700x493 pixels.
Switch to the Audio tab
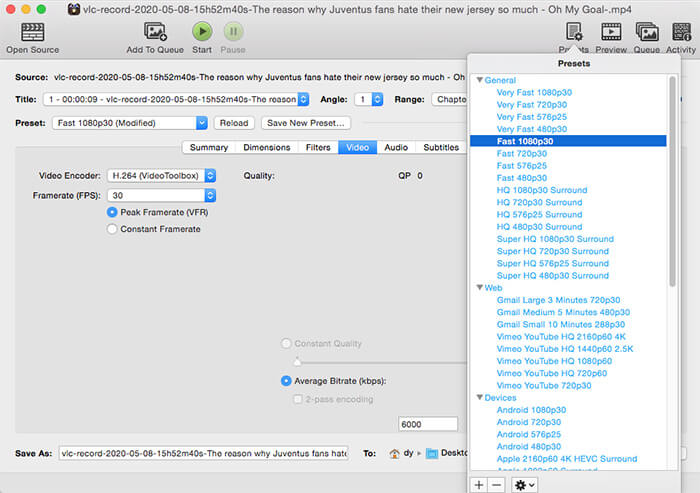[x=396, y=147]
